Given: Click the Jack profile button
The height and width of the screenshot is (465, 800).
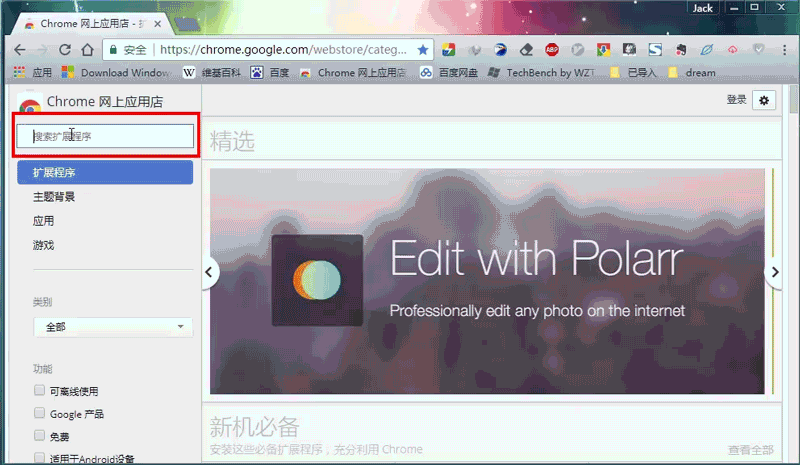Looking at the screenshot, I should (703, 8).
